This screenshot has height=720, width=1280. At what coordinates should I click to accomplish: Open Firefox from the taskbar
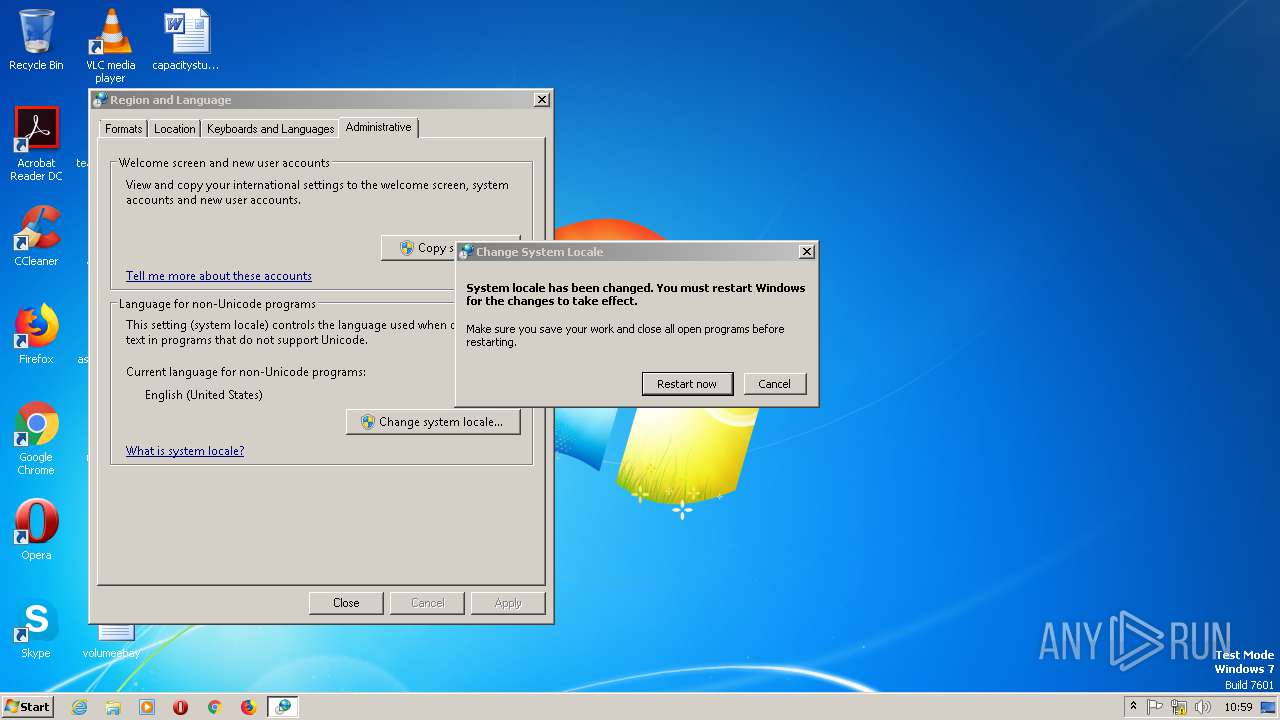point(248,707)
